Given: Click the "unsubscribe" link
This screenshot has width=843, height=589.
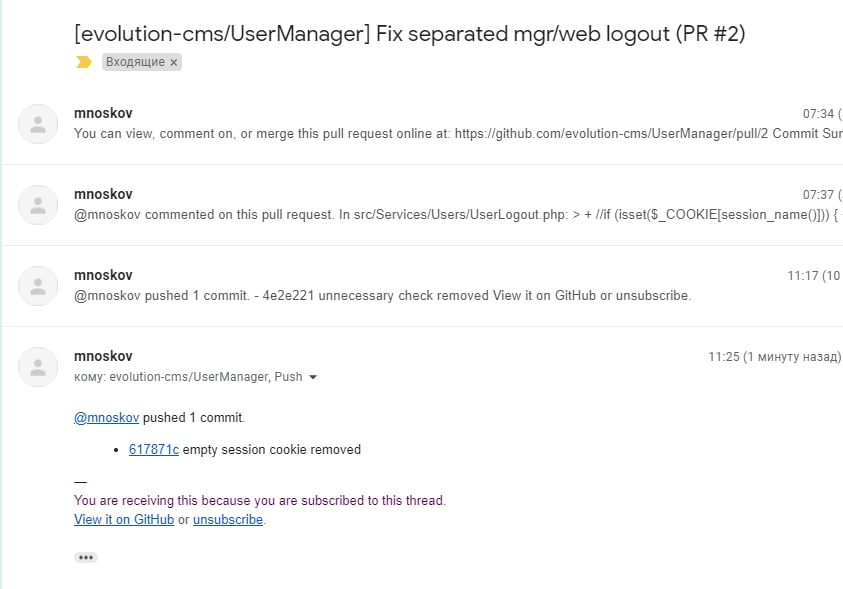Looking at the screenshot, I should 228,519.
